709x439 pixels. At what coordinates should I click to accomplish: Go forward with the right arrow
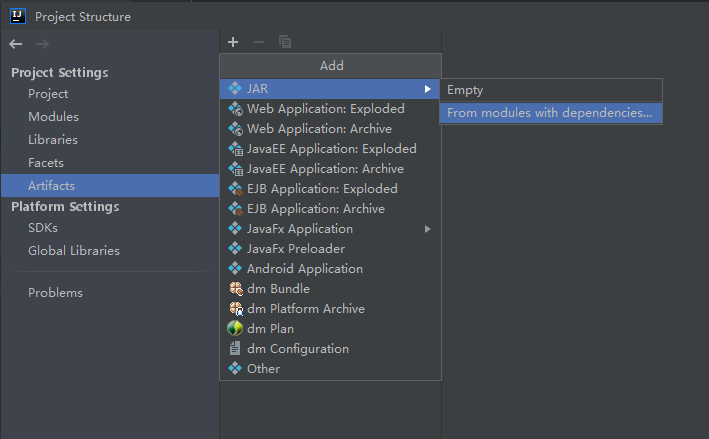[43, 44]
